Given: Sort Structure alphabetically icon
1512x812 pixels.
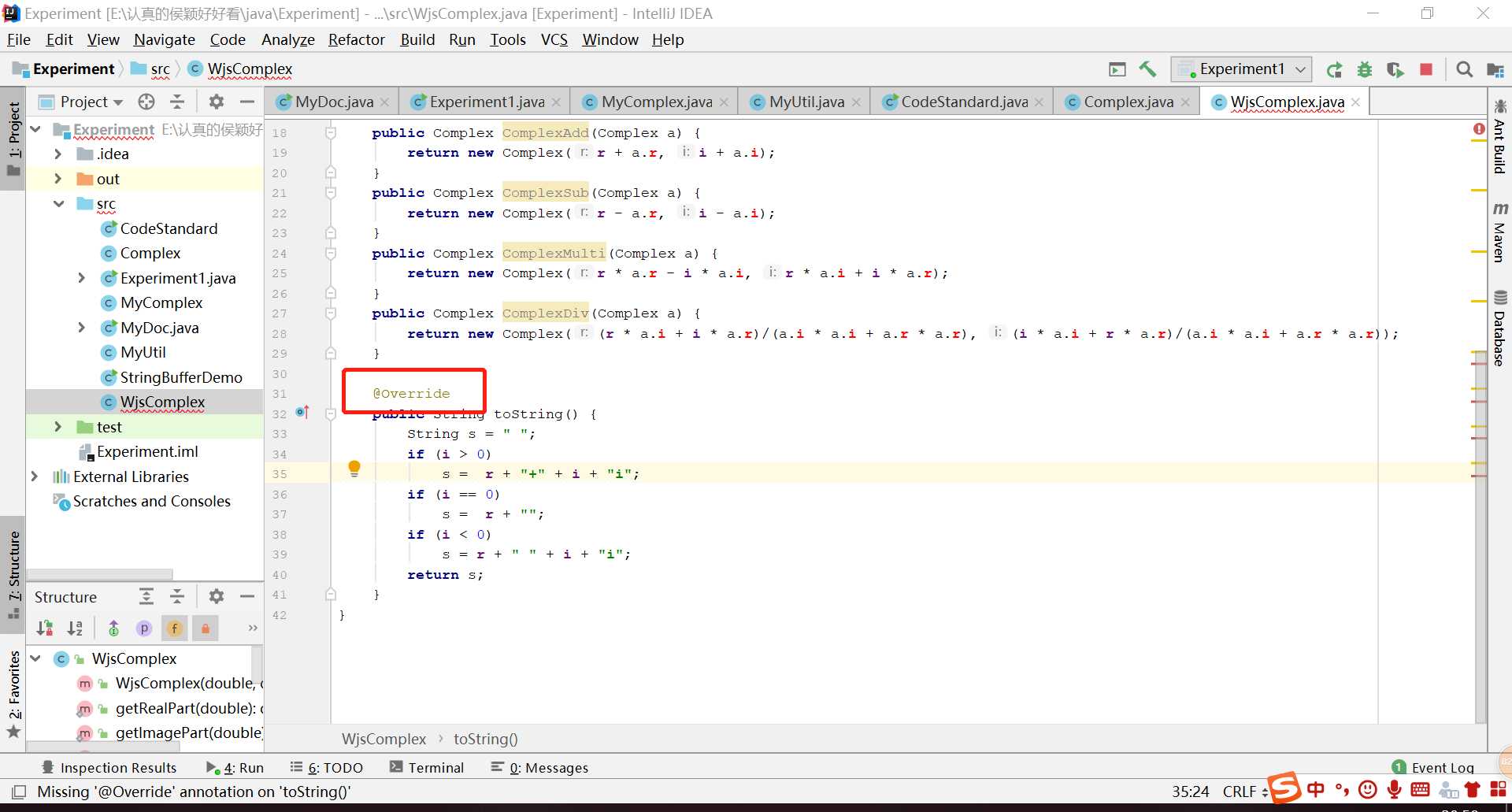Looking at the screenshot, I should (75, 628).
